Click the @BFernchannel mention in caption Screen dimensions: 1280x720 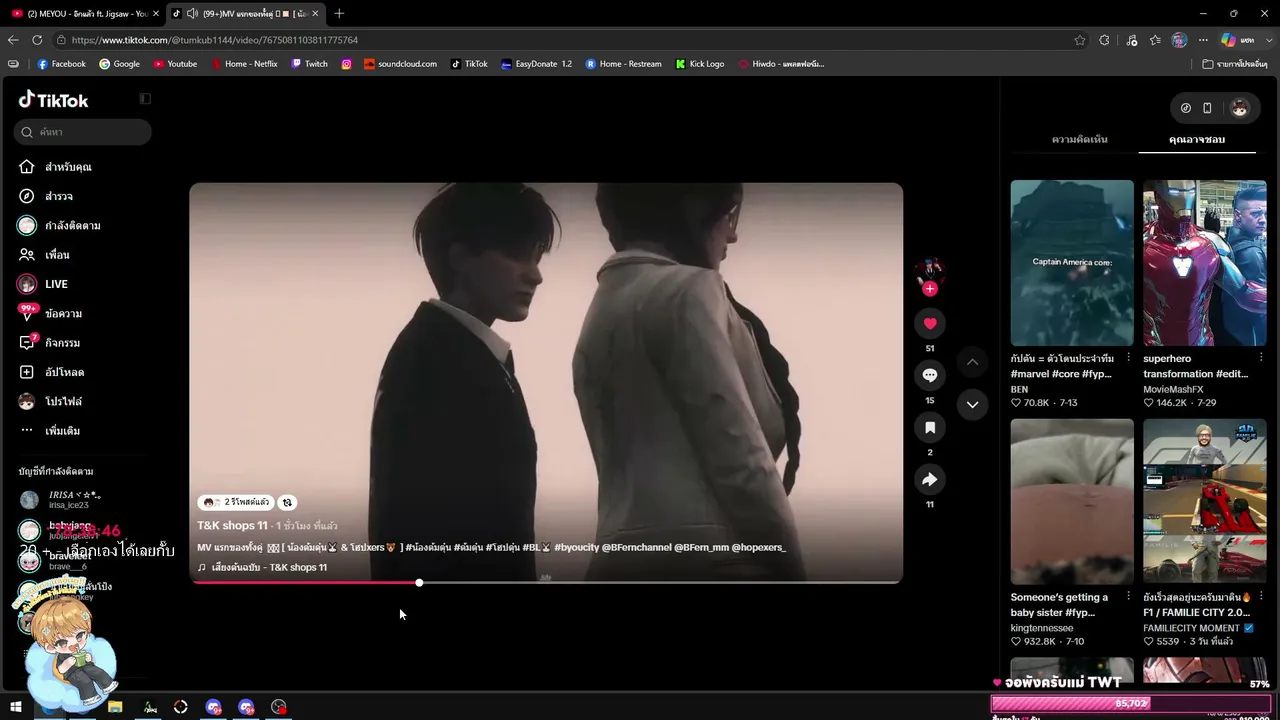pos(636,548)
